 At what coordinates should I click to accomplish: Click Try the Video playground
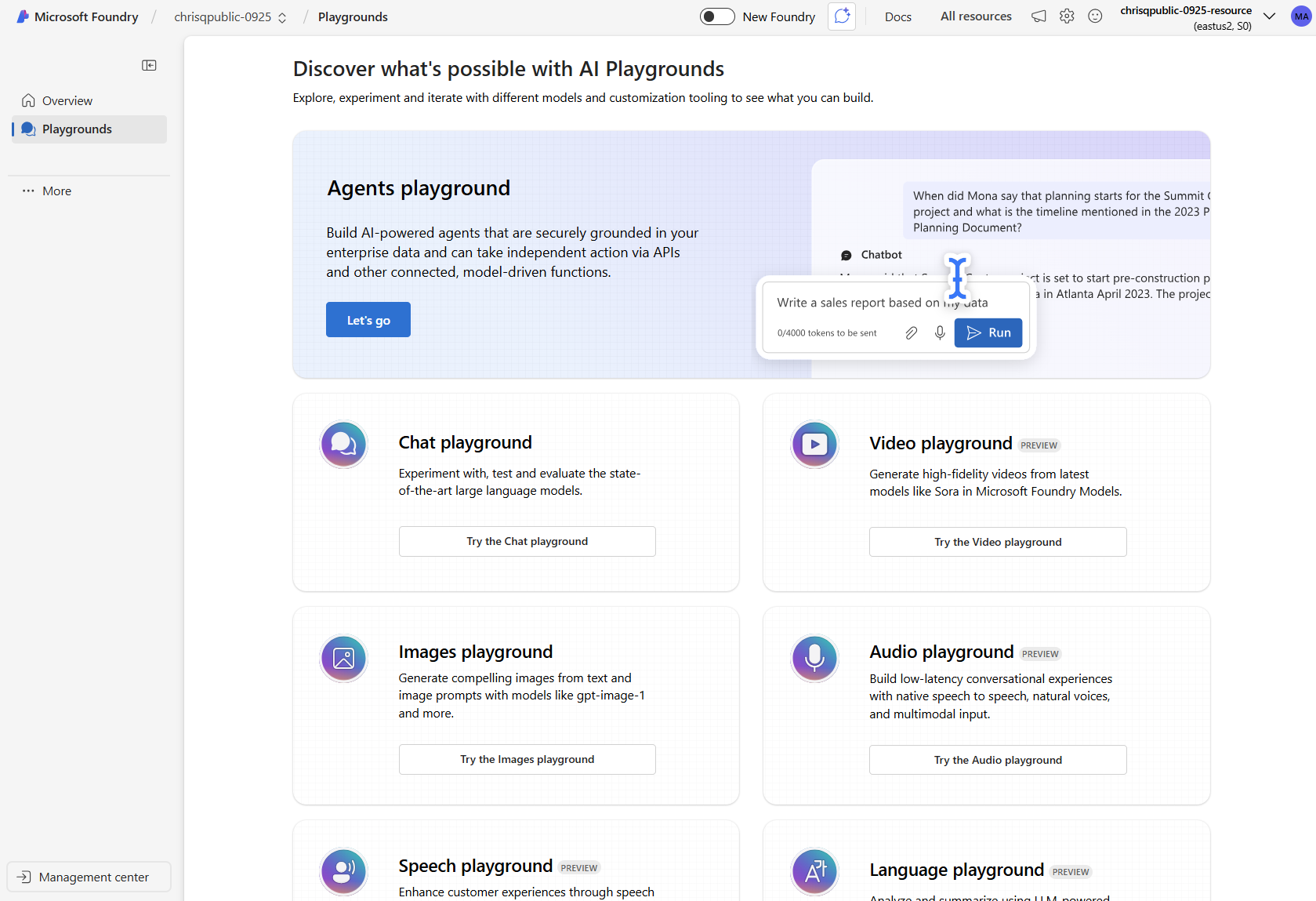(x=998, y=542)
